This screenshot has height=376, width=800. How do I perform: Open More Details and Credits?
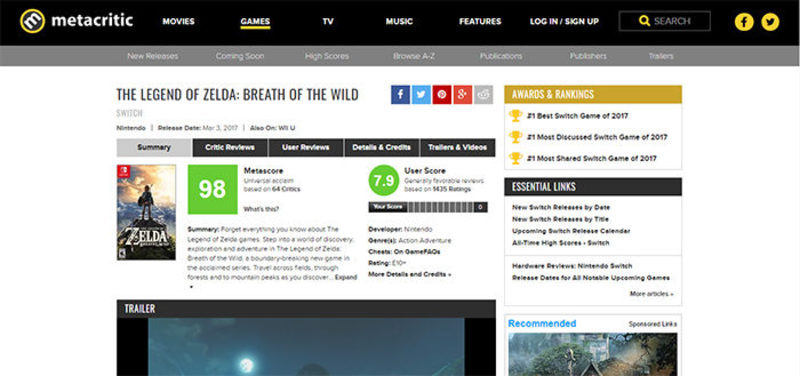[410, 274]
